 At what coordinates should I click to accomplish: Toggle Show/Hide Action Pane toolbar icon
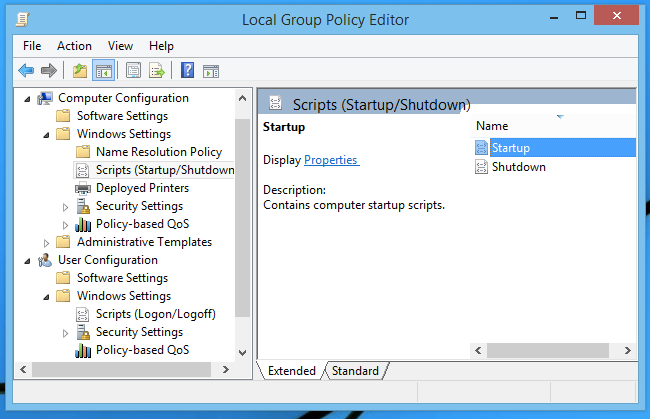(211, 71)
